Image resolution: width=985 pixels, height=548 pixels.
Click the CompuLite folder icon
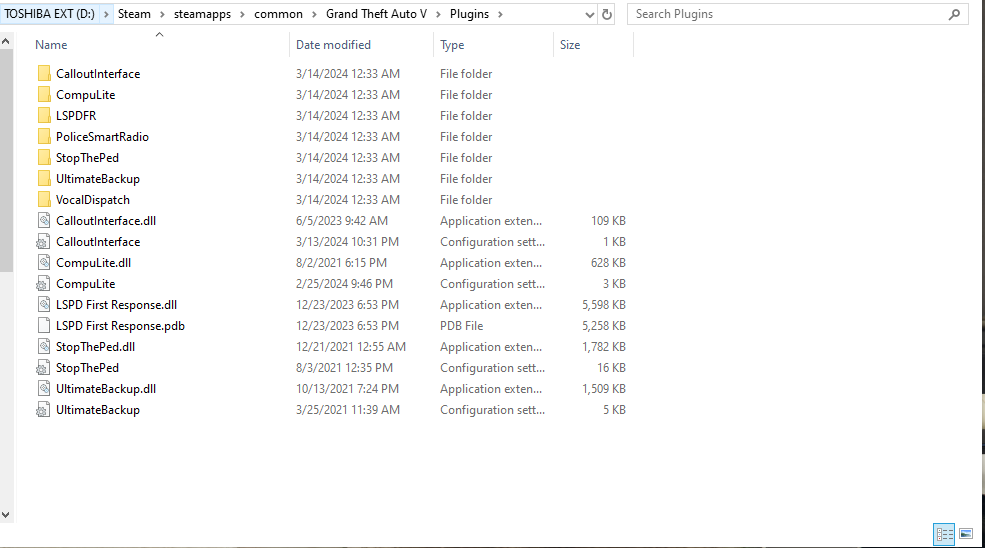coord(44,95)
